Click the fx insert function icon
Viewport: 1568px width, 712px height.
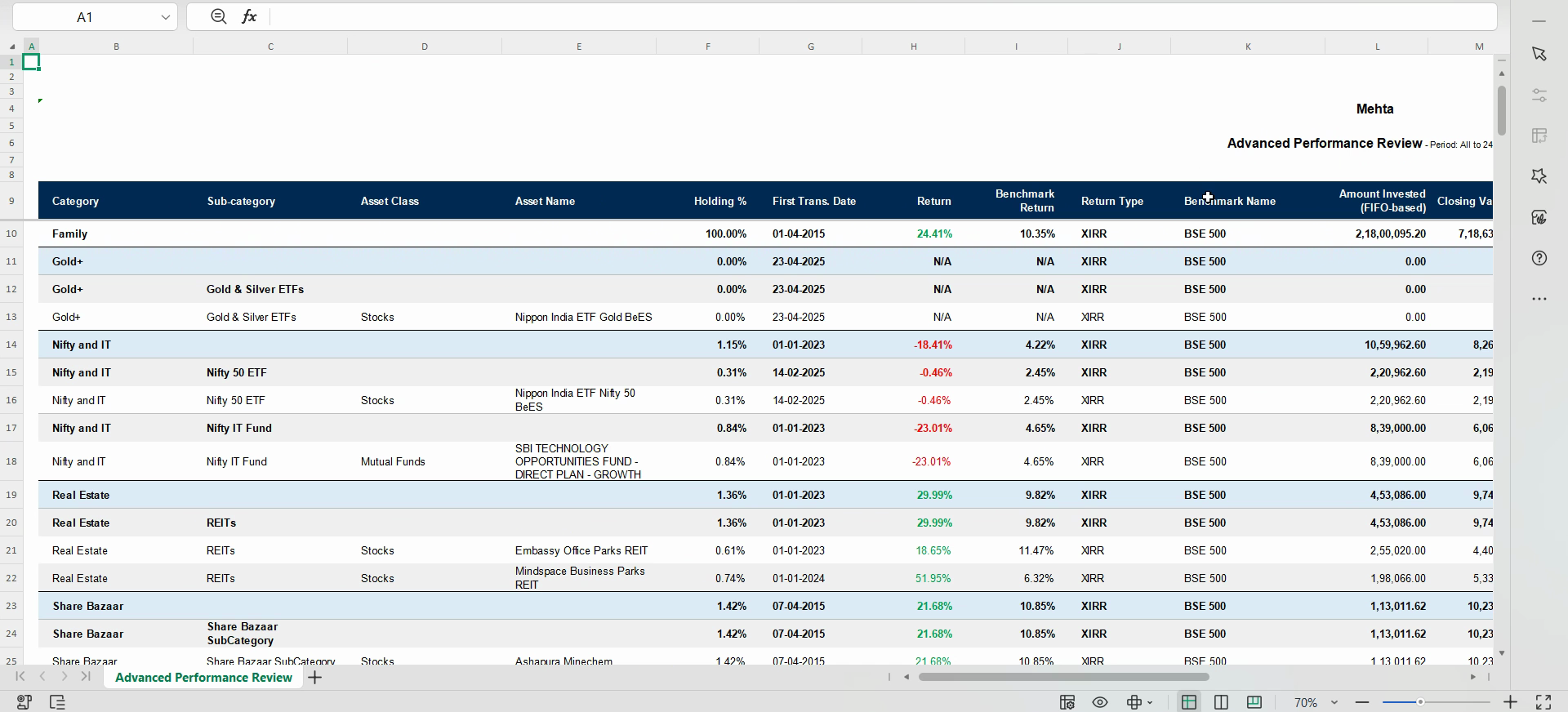point(249,16)
